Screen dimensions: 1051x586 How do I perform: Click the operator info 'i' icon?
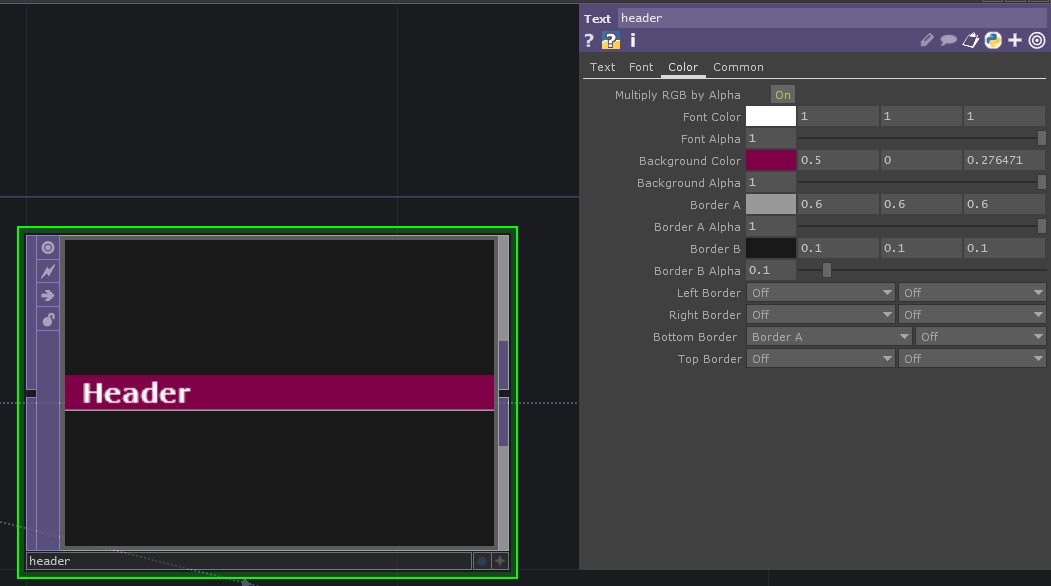(633, 41)
